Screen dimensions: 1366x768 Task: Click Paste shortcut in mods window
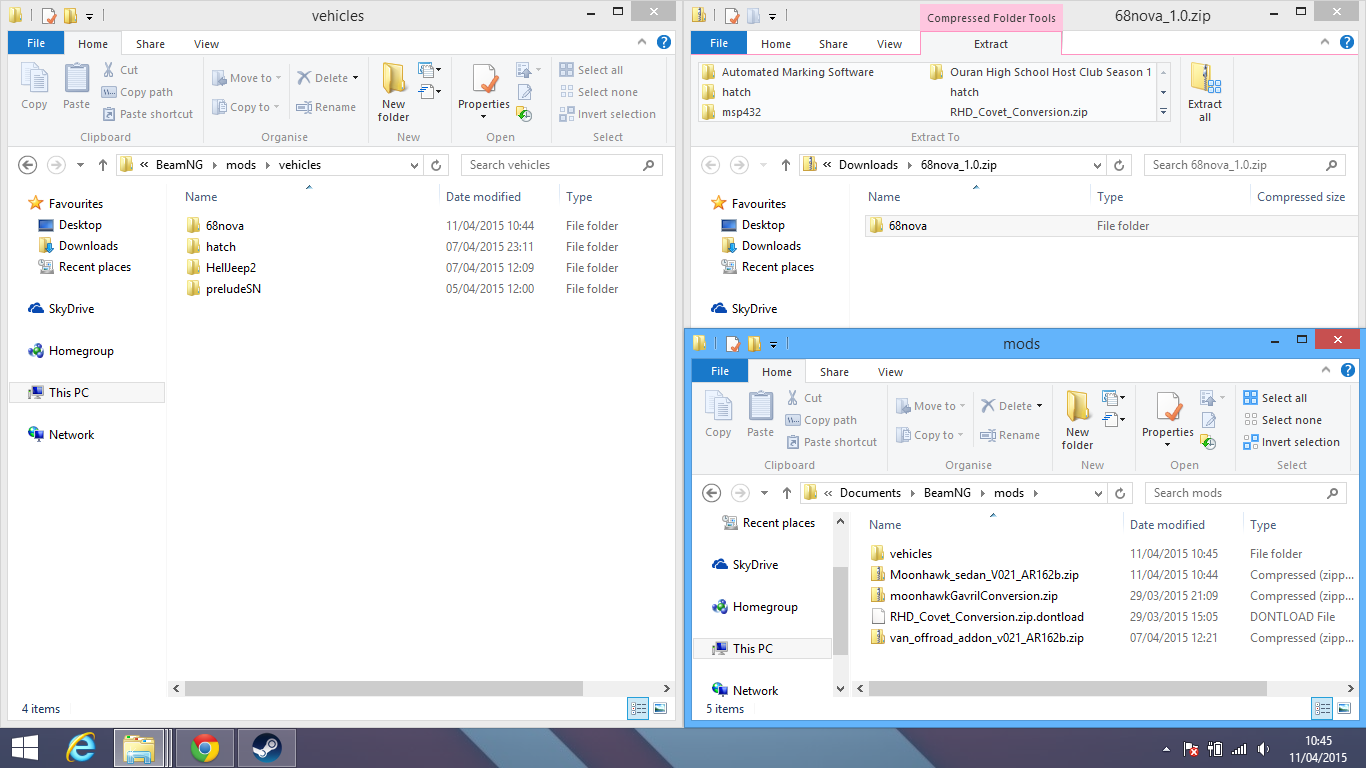pos(831,442)
